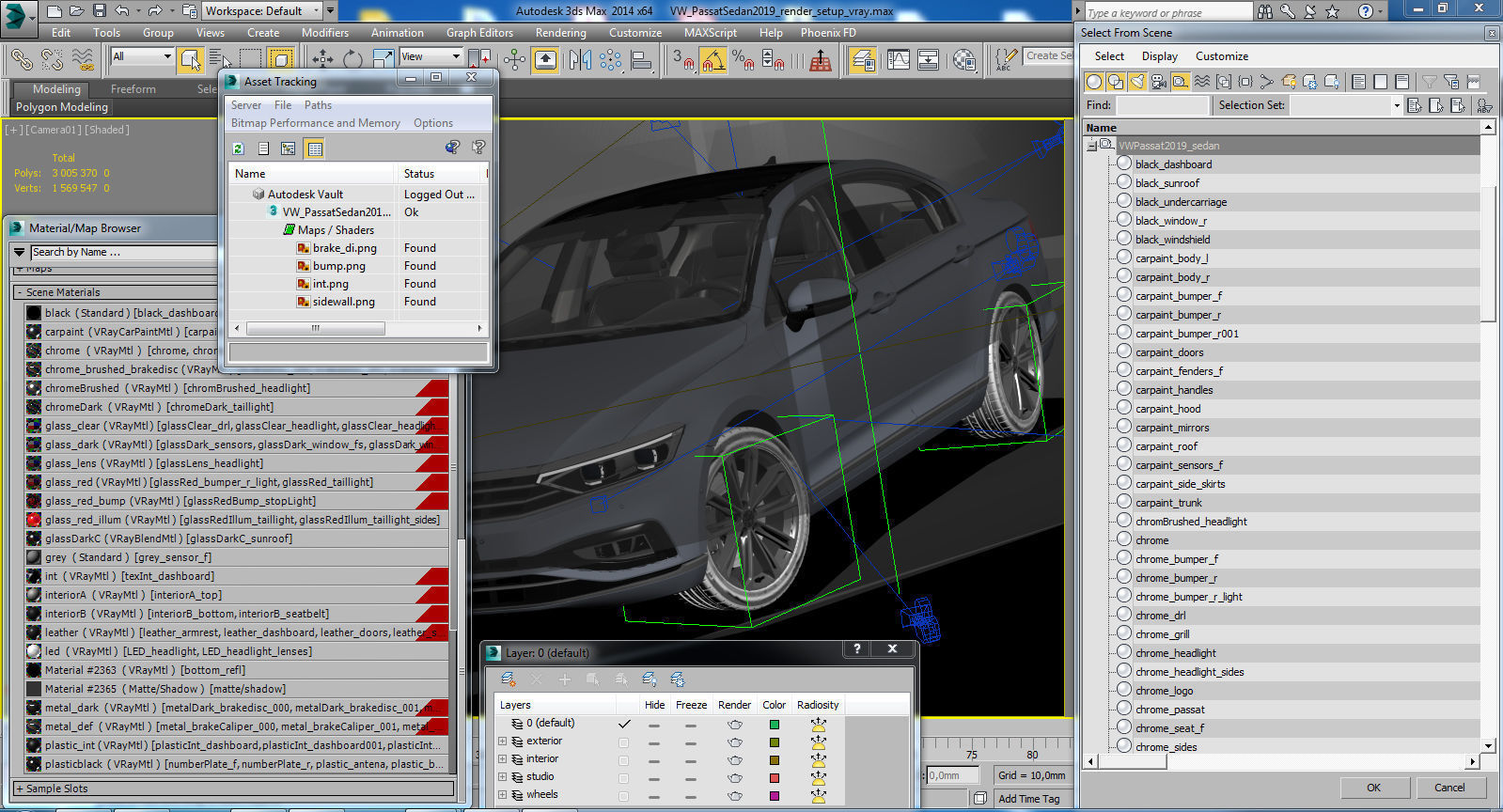Switch to the Freeform ribbon tab

coord(133,89)
